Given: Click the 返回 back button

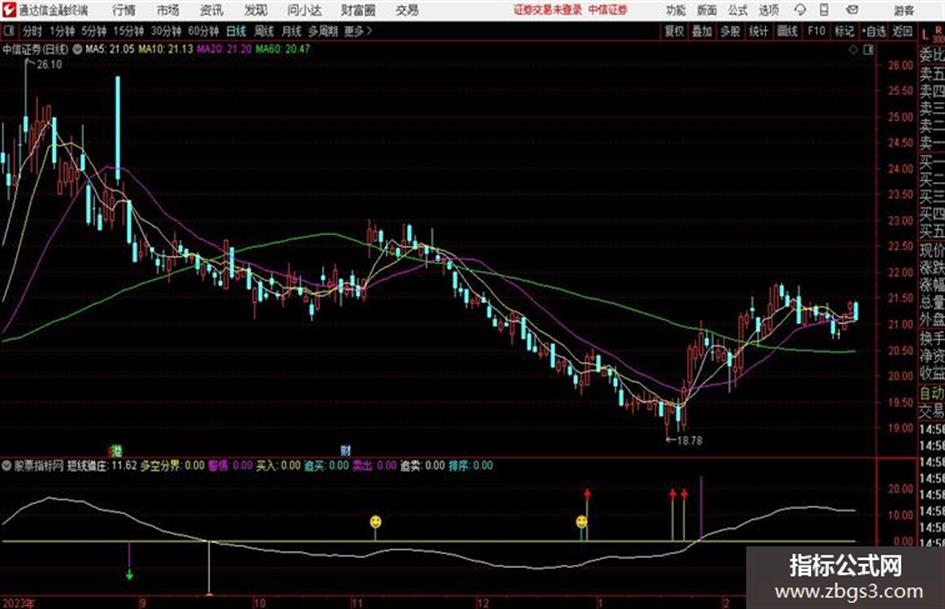Looking at the screenshot, I should coord(903,31).
